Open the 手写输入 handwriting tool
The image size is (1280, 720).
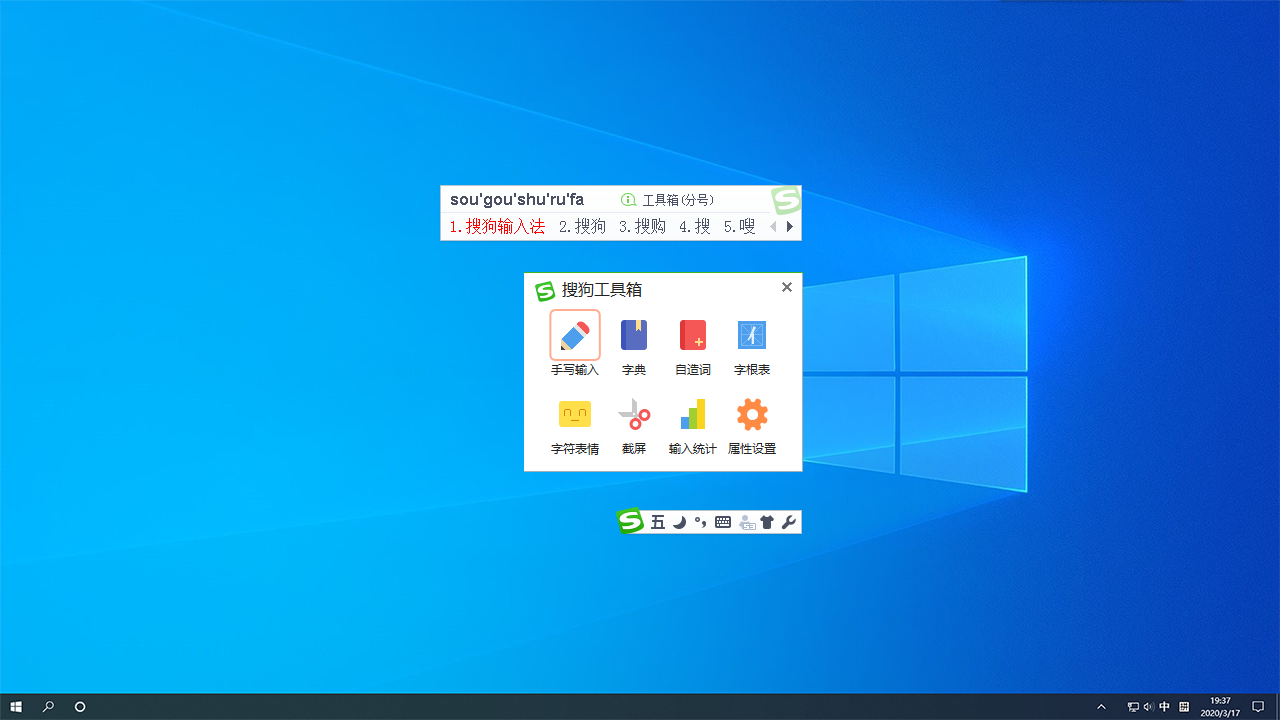(x=575, y=336)
